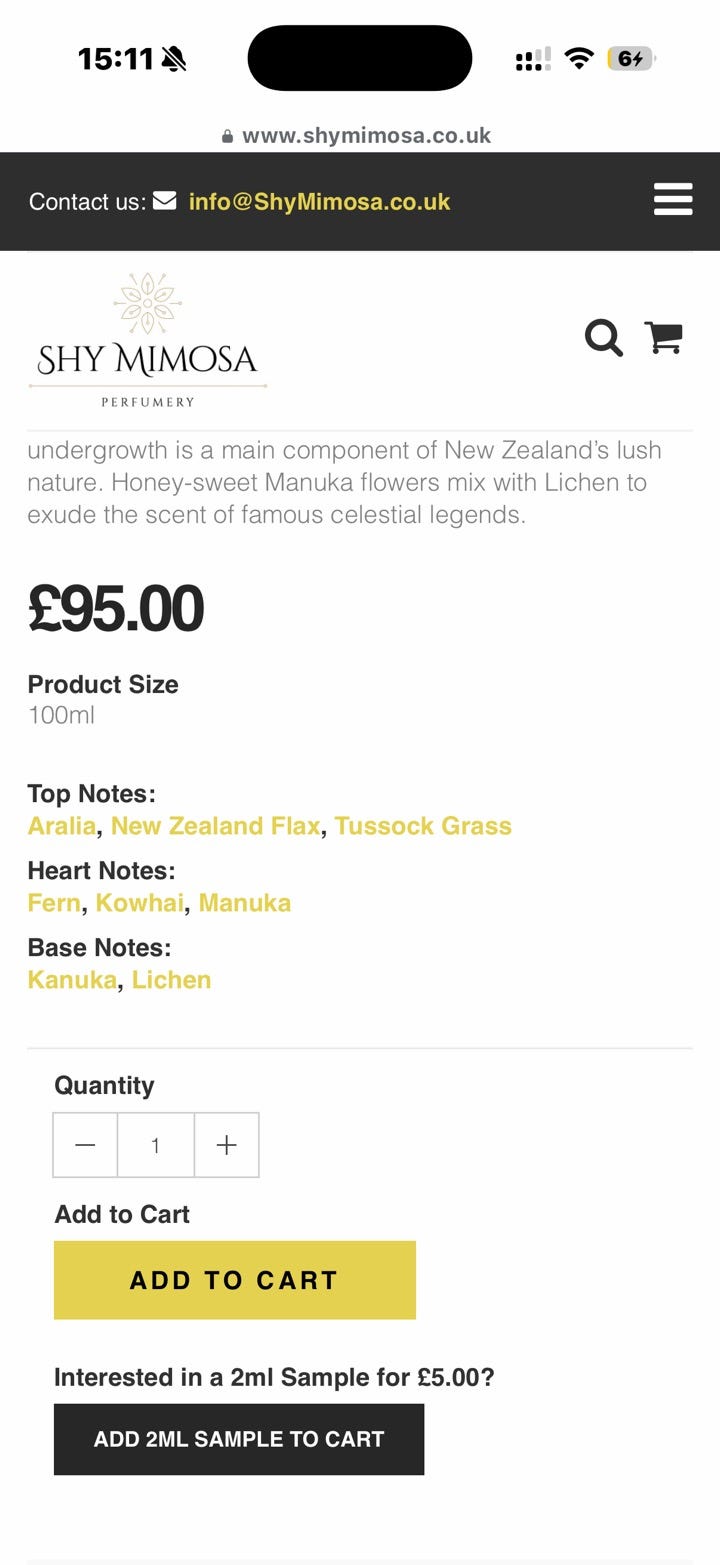Open the Aralia top note link
The width and height of the screenshot is (720, 1565).
(x=62, y=826)
